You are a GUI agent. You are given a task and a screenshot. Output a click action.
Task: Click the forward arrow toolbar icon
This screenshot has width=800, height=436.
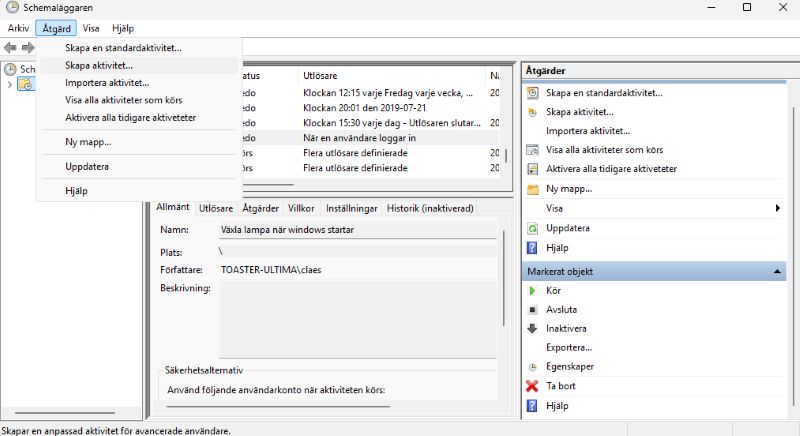[28, 48]
